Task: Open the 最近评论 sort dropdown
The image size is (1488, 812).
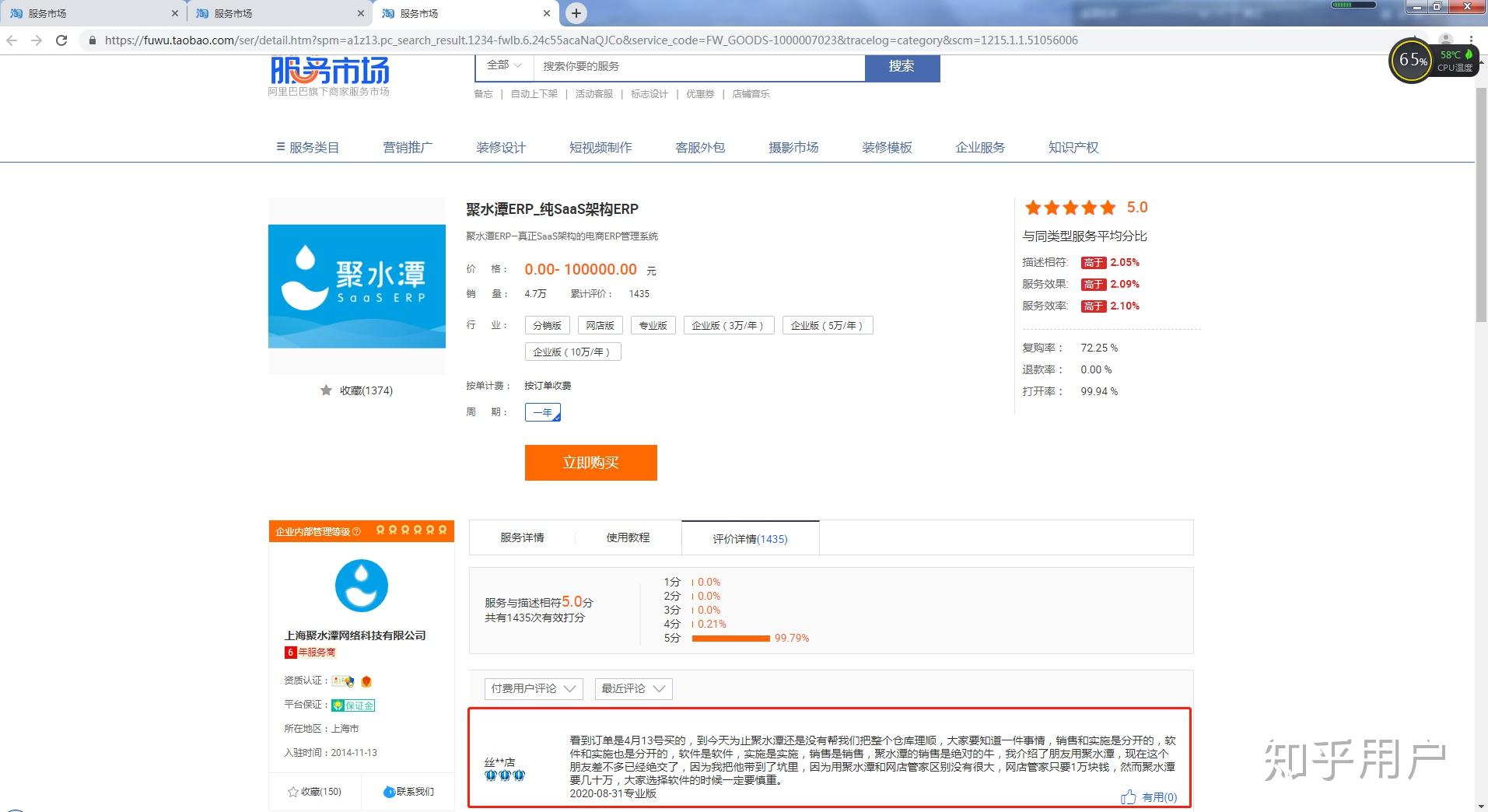Action: (x=633, y=688)
